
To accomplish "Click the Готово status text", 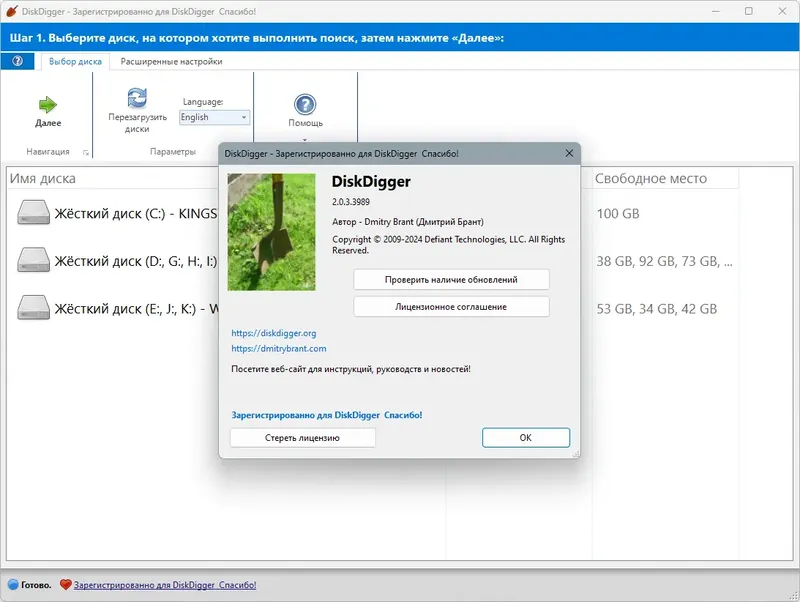I will pos(36,585).
